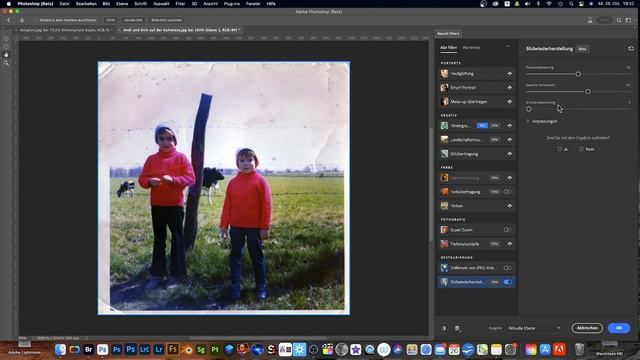The image size is (640, 360).
Task: Select the Nein satisfaction radio option
Action: click(581, 149)
